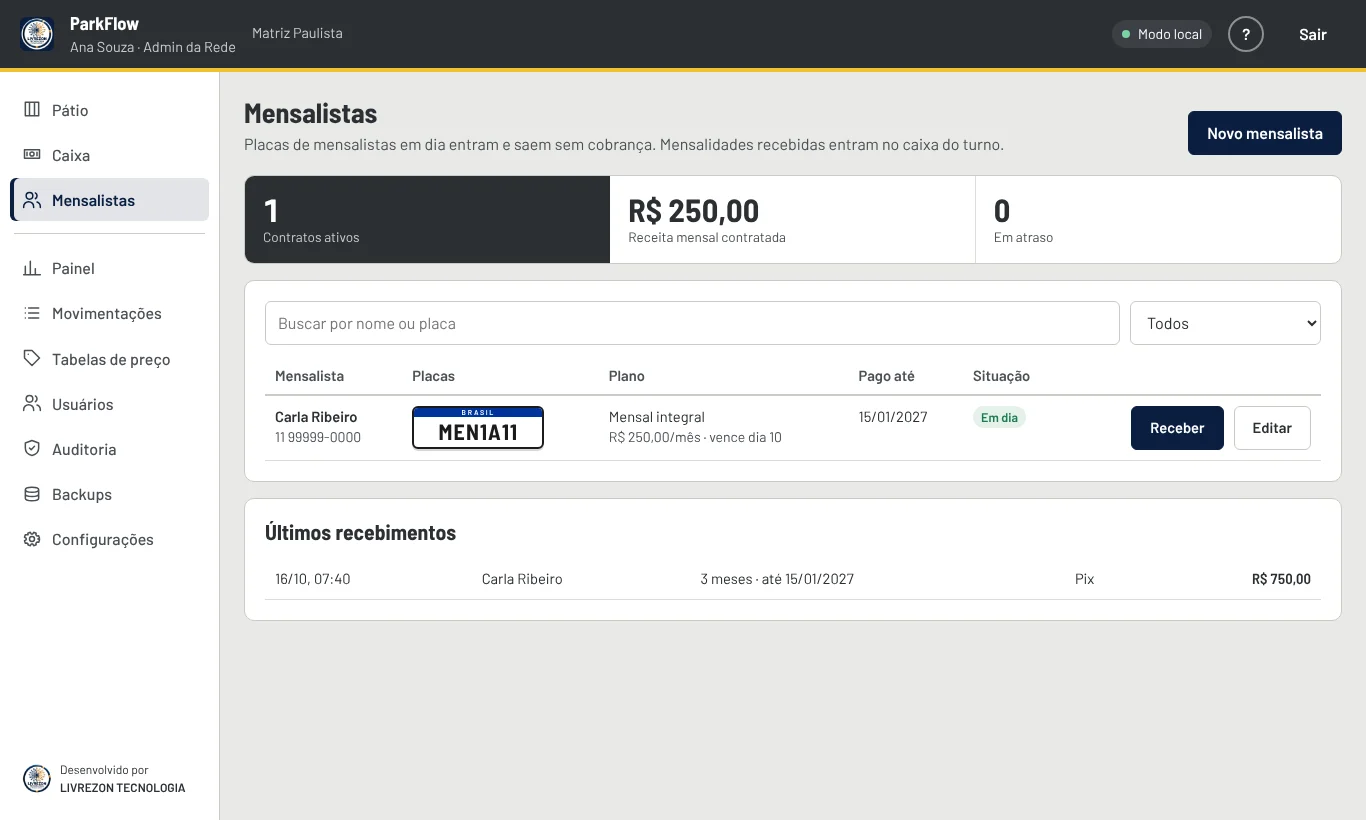Click the Painel bar chart icon
Image resolution: width=1366 pixels, height=820 pixels.
(32, 268)
